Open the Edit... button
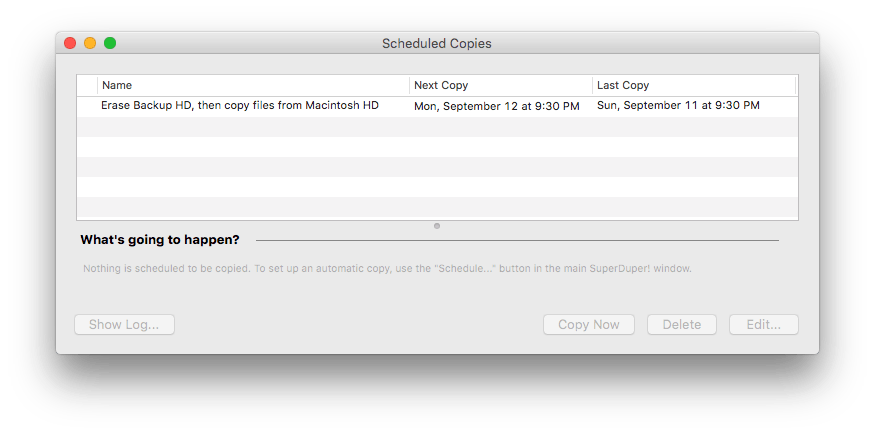875x434 pixels. (764, 325)
